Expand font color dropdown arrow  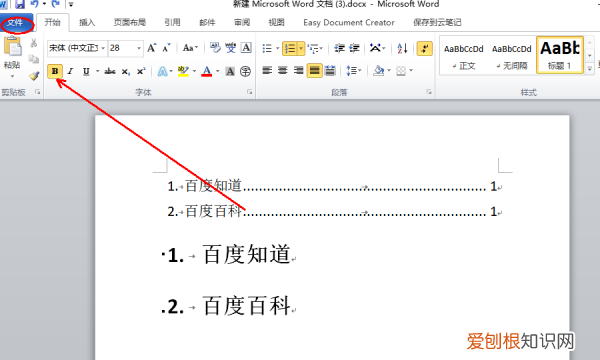click(217, 71)
